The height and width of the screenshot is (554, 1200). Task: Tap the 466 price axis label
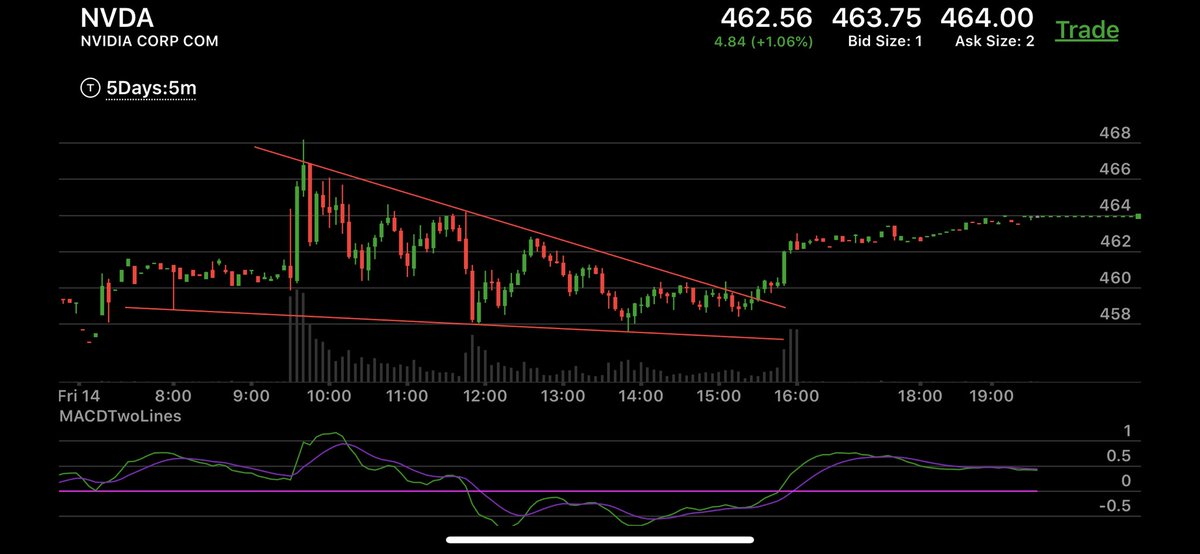[x=1115, y=169]
